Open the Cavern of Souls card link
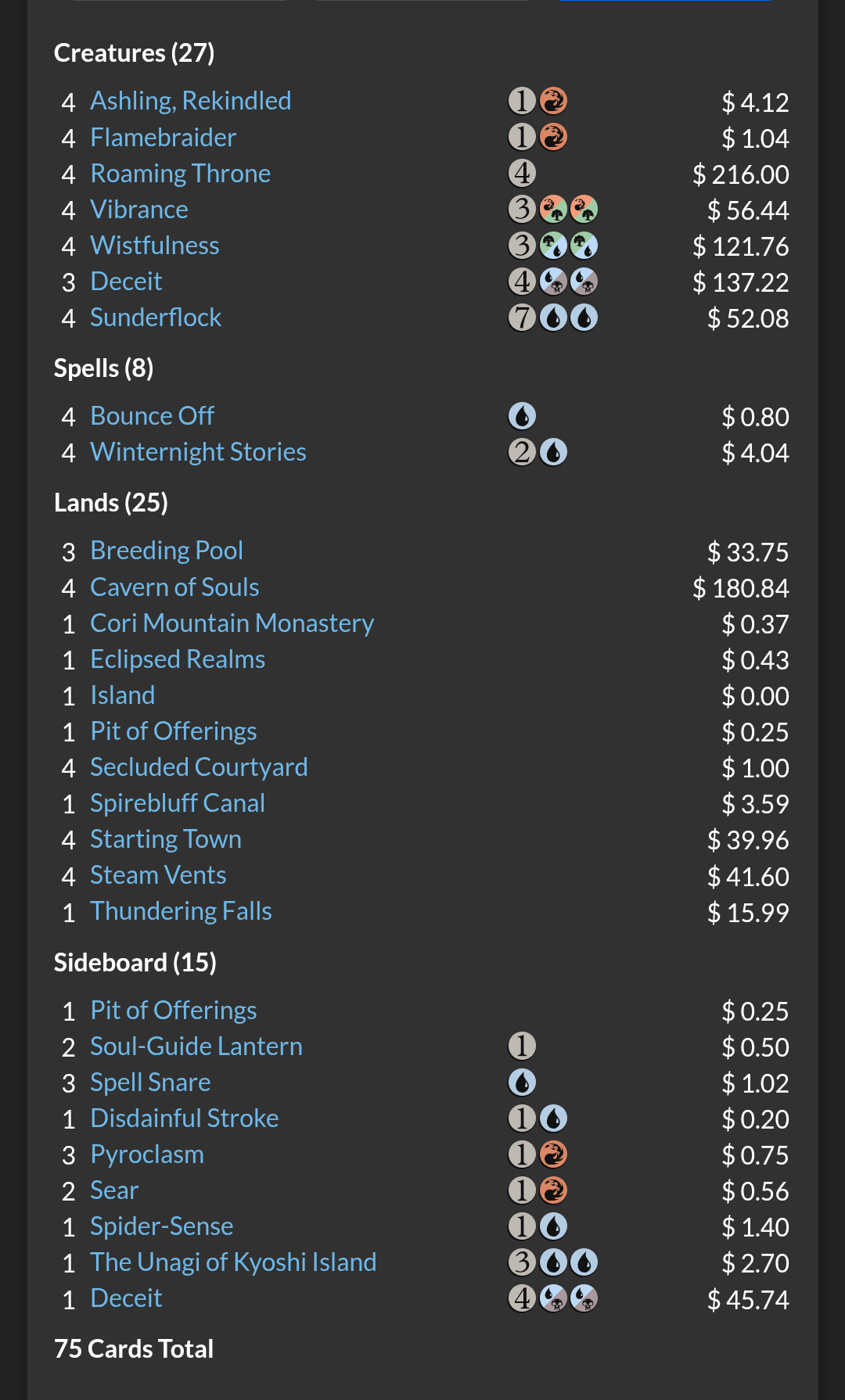 (174, 587)
